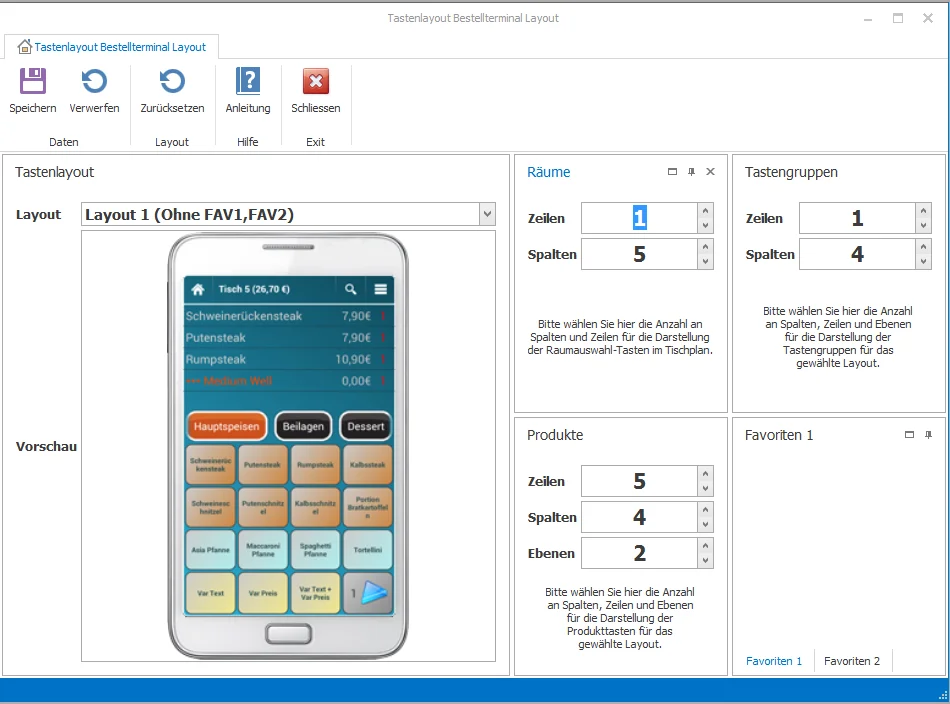Switch to the Favoriten 2 tab
The image size is (950, 704).
click(x=852, y=661)
